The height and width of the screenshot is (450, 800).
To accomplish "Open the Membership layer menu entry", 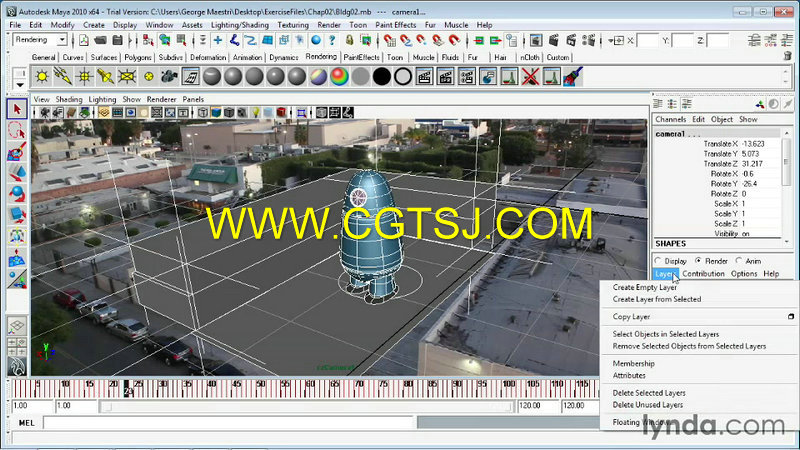I will click(633, 364).
